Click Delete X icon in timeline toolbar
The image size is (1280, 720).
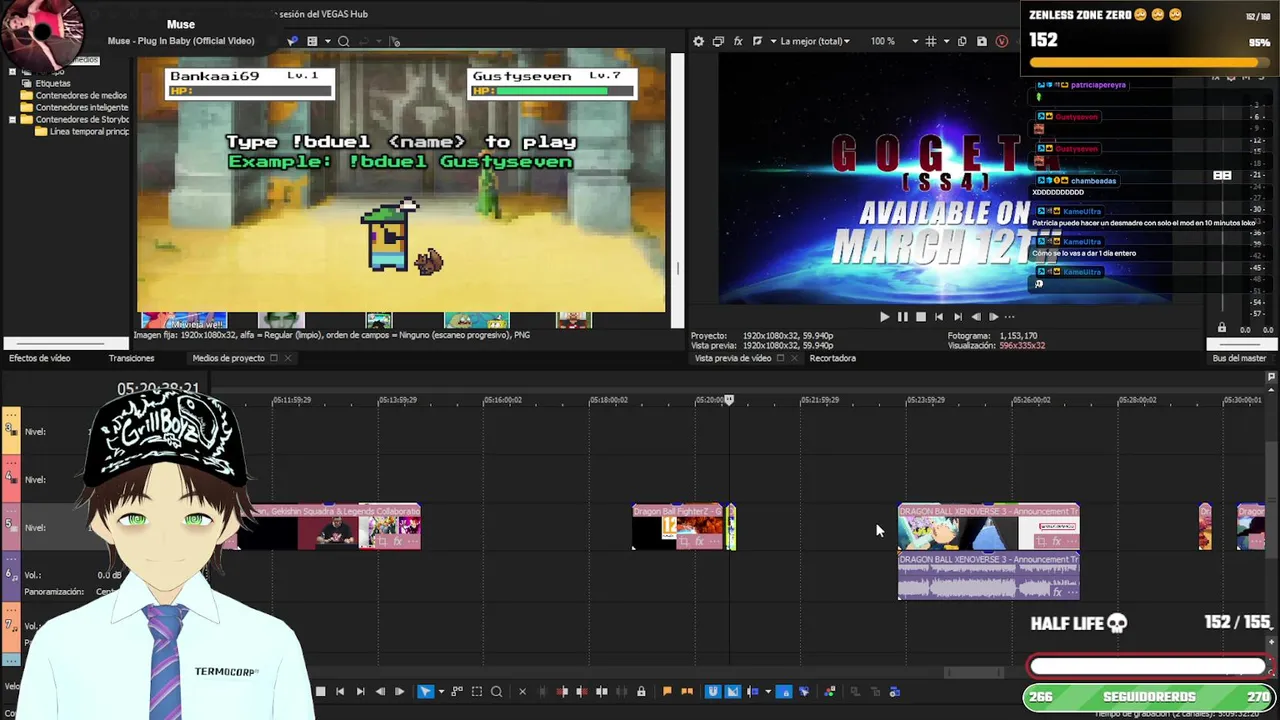522,691
